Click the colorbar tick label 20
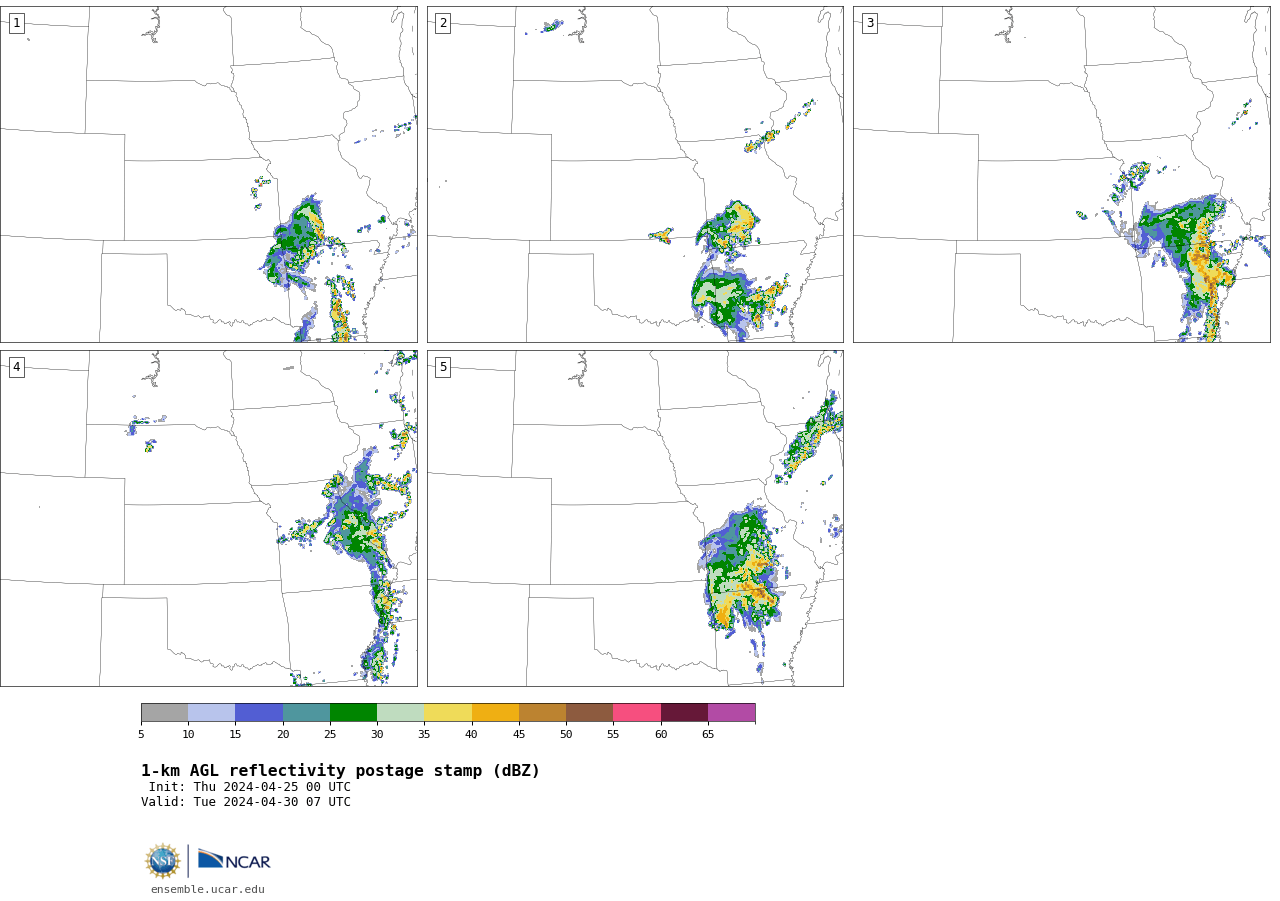 (x=283, y=734)
